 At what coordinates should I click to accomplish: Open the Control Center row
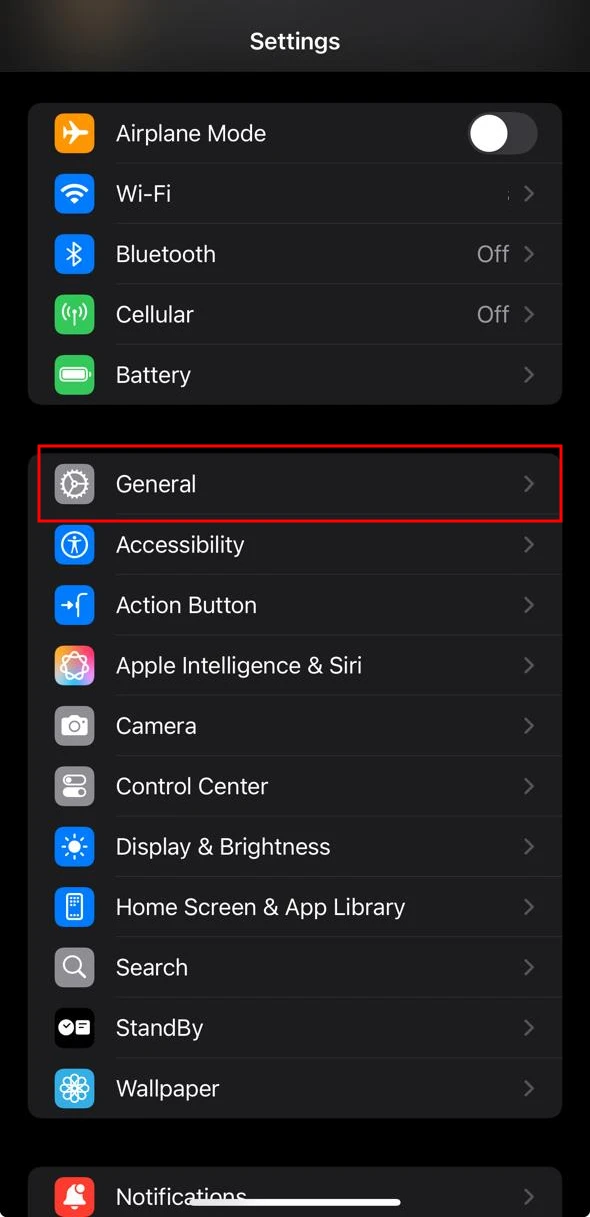295,786
